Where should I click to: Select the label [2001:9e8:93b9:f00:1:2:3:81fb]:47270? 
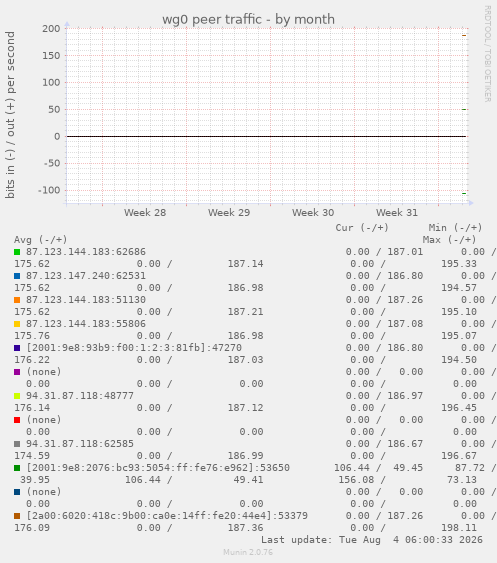(x=134, y=348)
